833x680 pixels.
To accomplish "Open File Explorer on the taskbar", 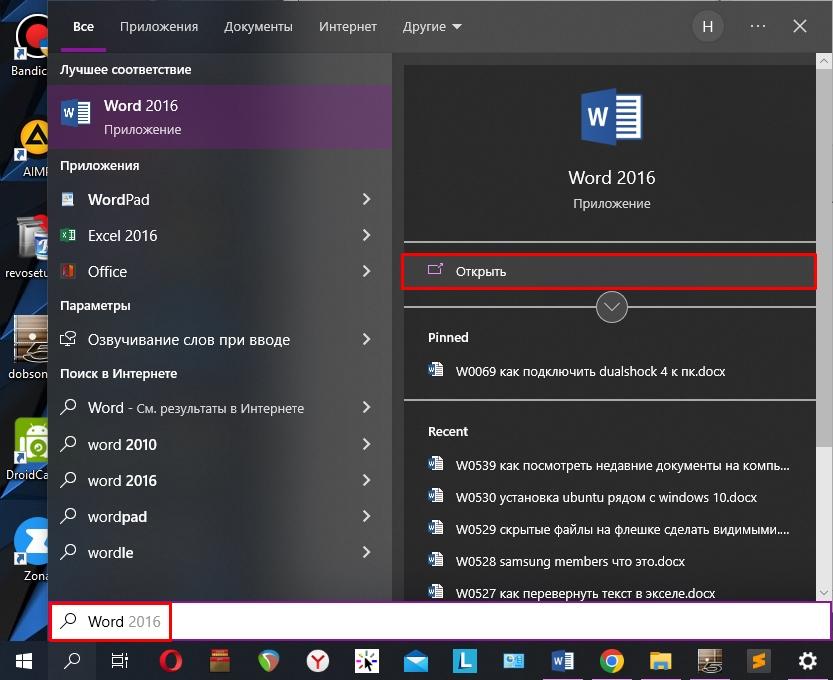I will pos(660,661).
